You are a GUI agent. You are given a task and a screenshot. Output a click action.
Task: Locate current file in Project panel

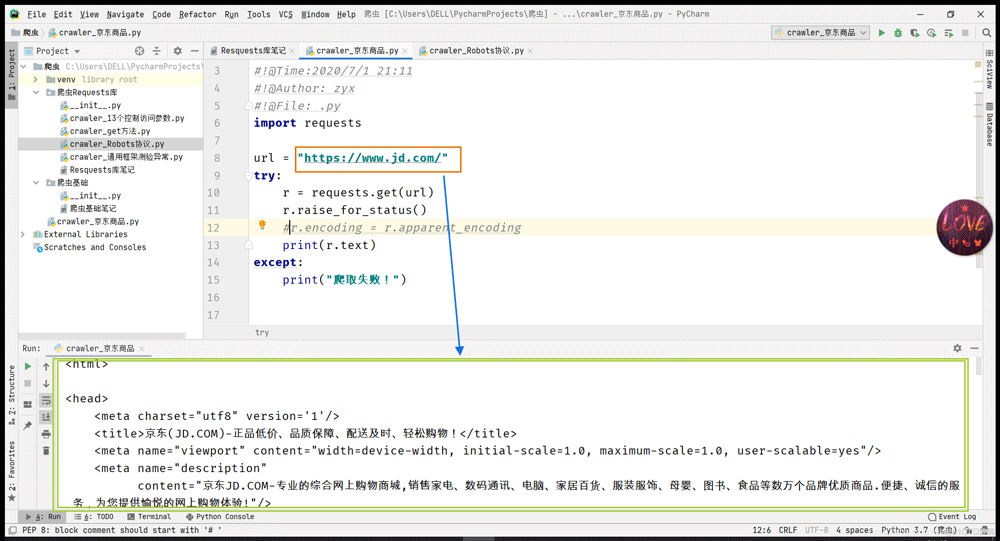point(139,51)
